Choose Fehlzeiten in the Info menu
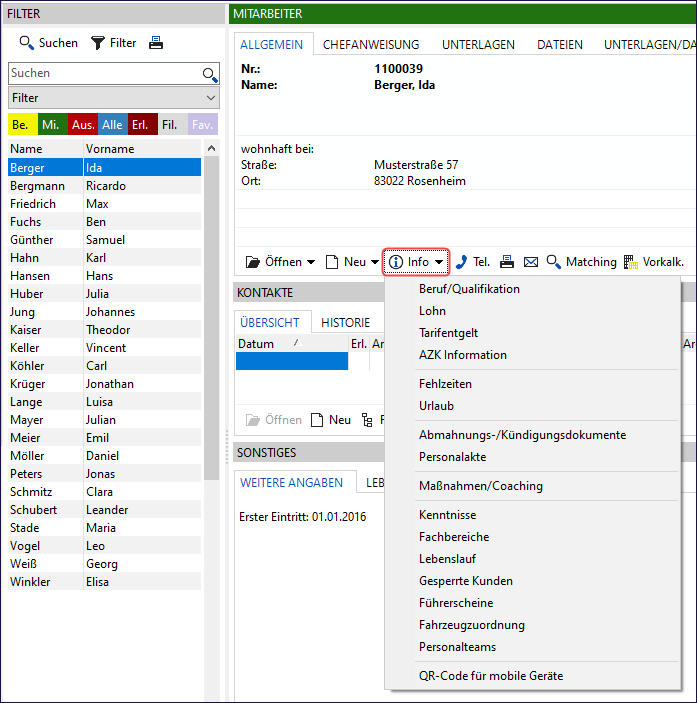Screen dimensions: 697x703 tap(533, 384)
